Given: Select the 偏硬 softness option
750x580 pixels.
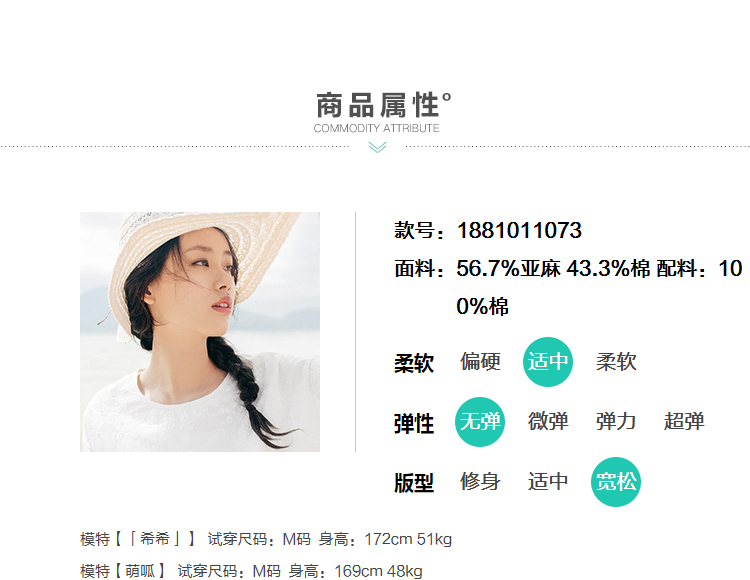Looking at the screenshot, I should [x=480, y=361].
